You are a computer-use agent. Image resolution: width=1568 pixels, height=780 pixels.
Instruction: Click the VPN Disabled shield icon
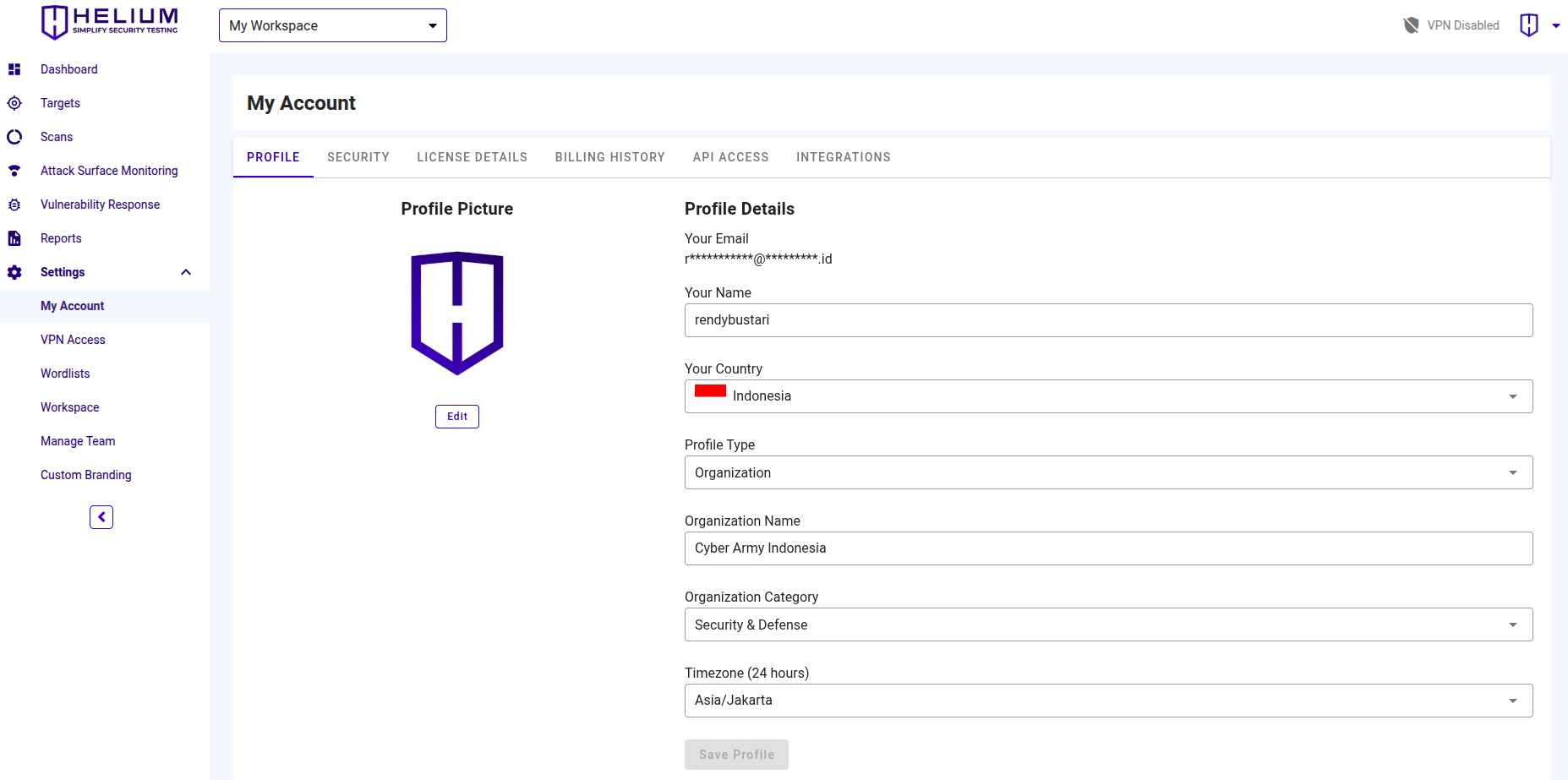click(x=1410, y=25)
